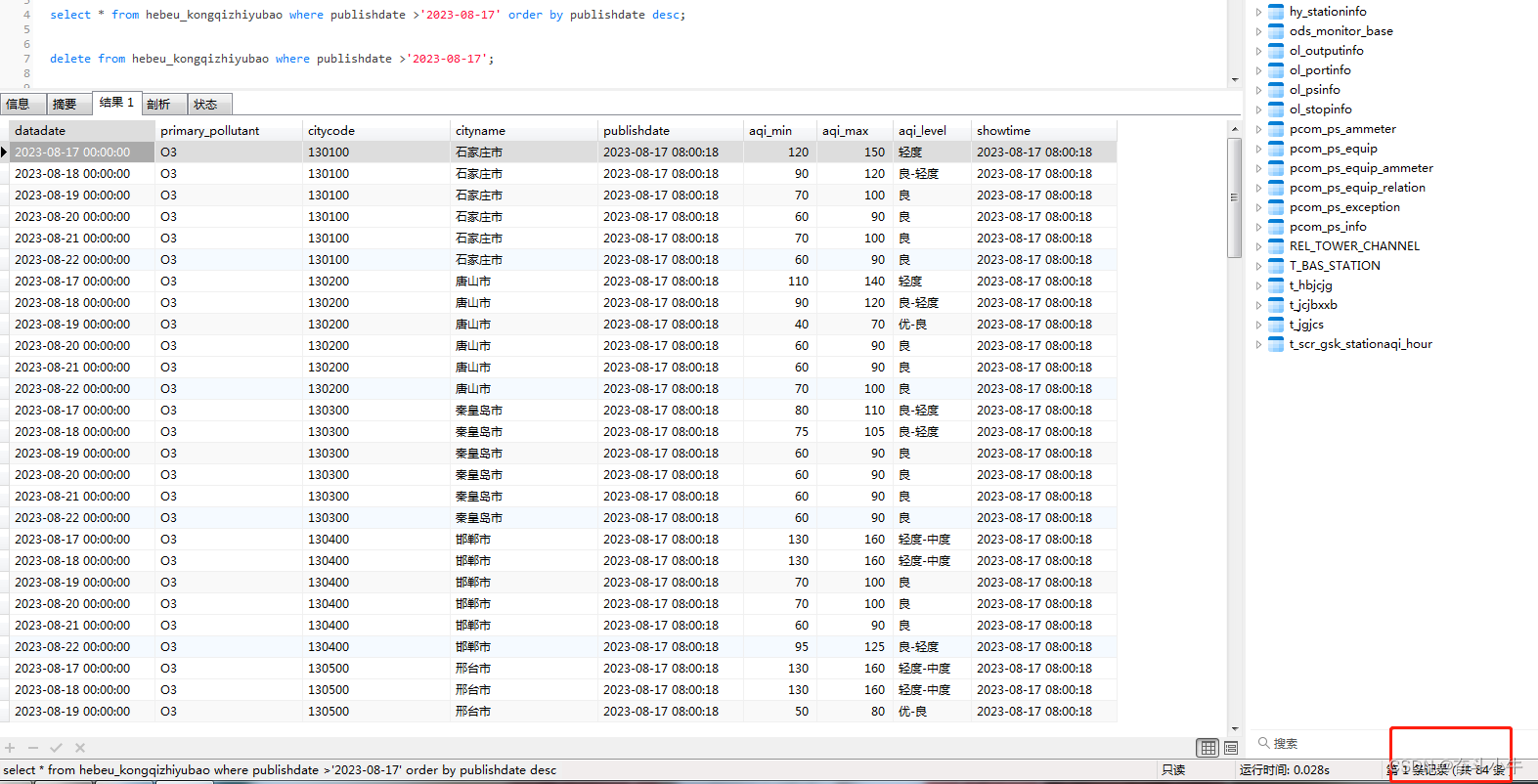The width and height of the screenshot is (1538, 784).
Task: Click the 只读 status label
Action: coord(1173,770)
